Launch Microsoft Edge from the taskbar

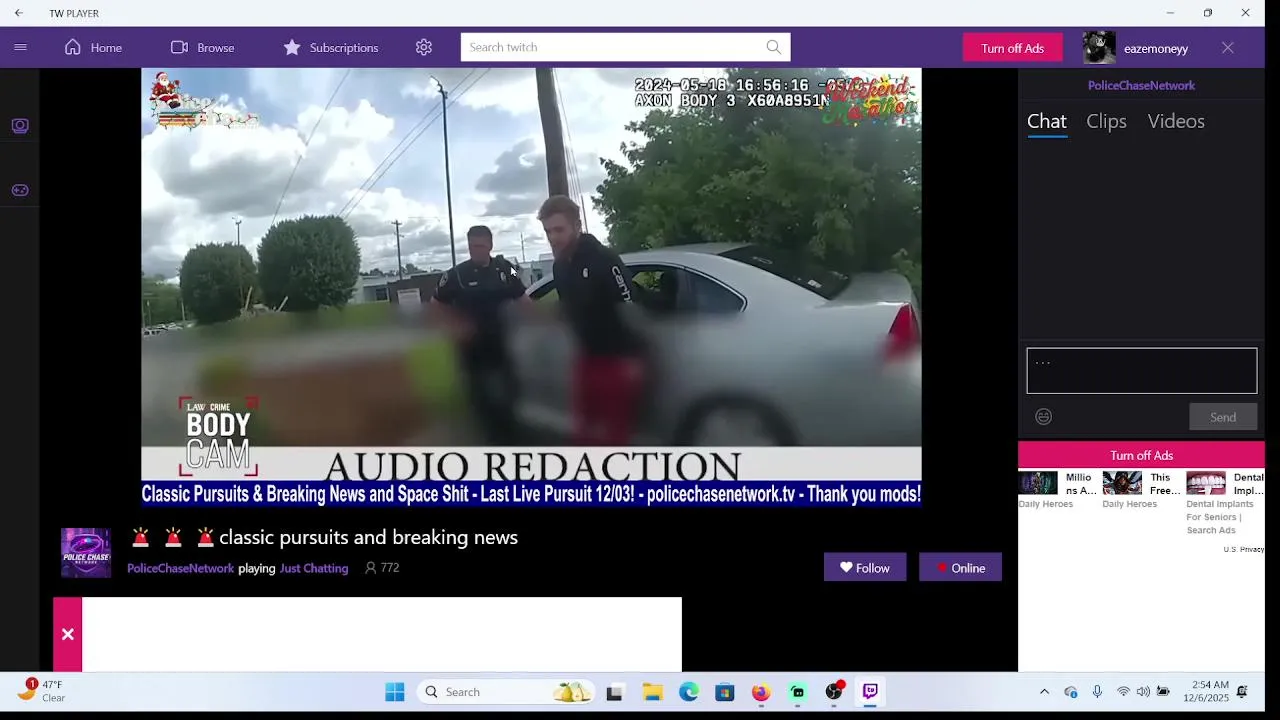pos(689,692)
